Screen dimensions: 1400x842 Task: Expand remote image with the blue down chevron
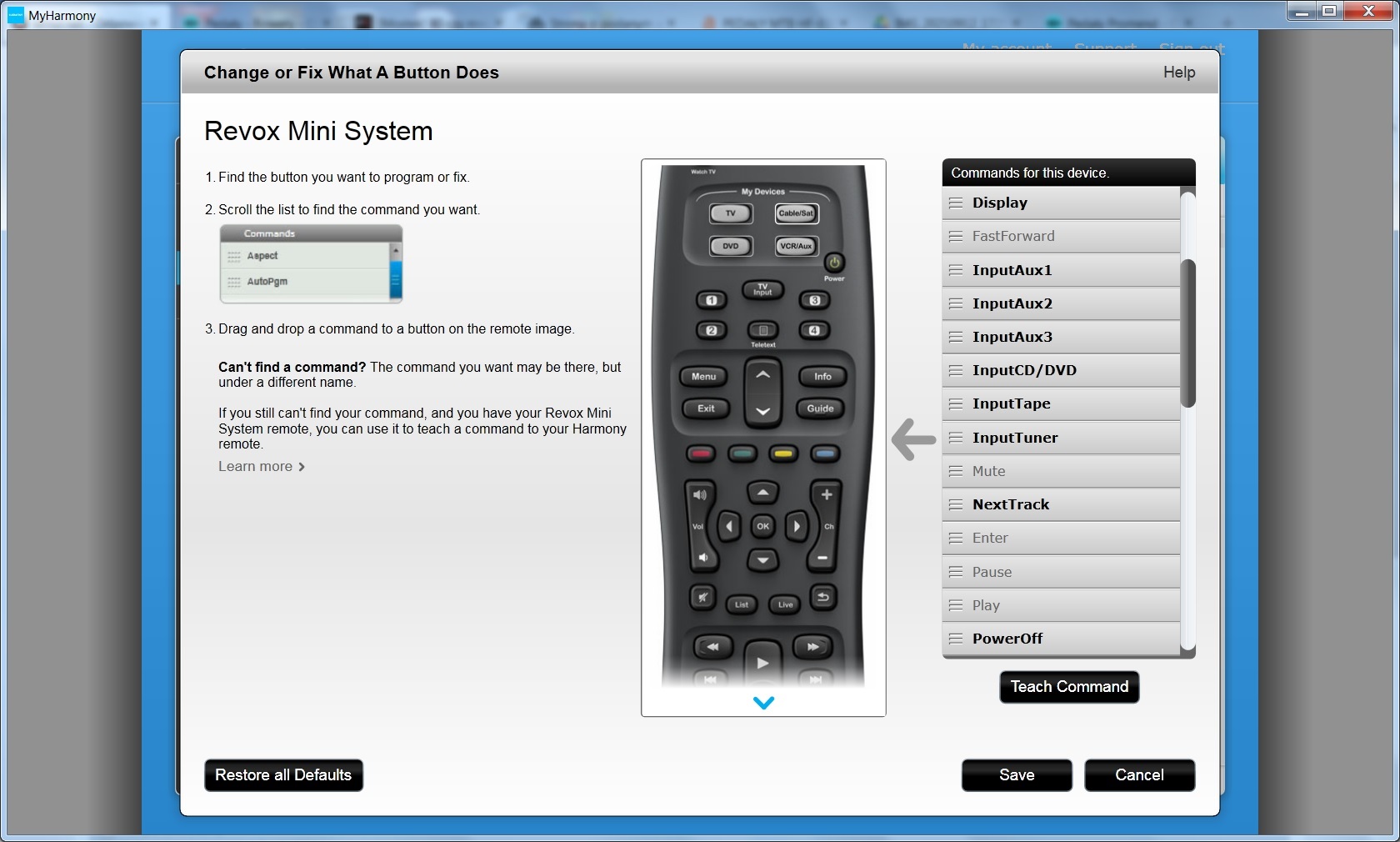click(763, 703)
